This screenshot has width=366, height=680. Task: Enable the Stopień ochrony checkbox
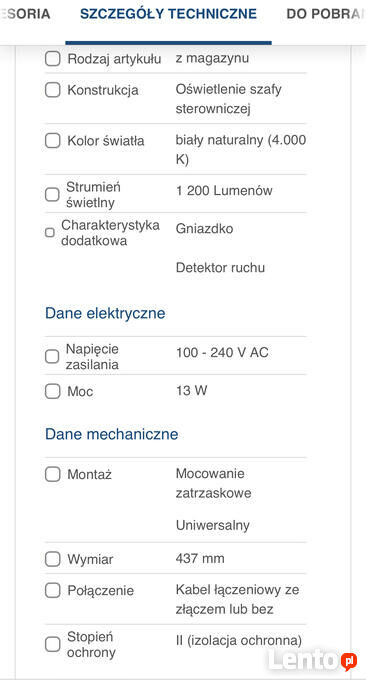click(x=52, y=644)
